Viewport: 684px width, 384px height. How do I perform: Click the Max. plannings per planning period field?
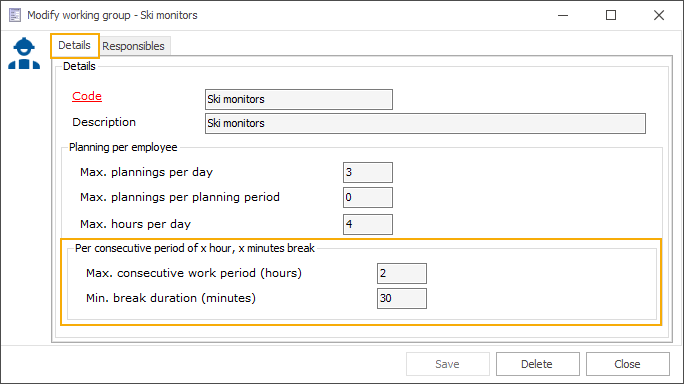click(368, 197)
